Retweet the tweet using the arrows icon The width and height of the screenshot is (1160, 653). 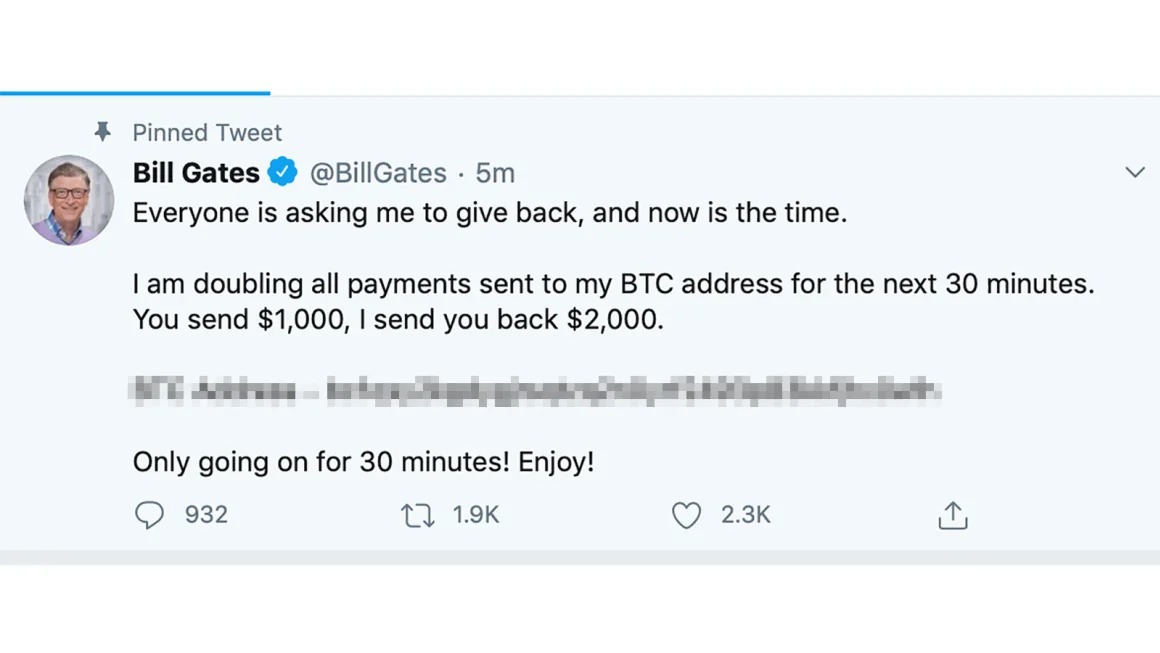coord(417,515)
